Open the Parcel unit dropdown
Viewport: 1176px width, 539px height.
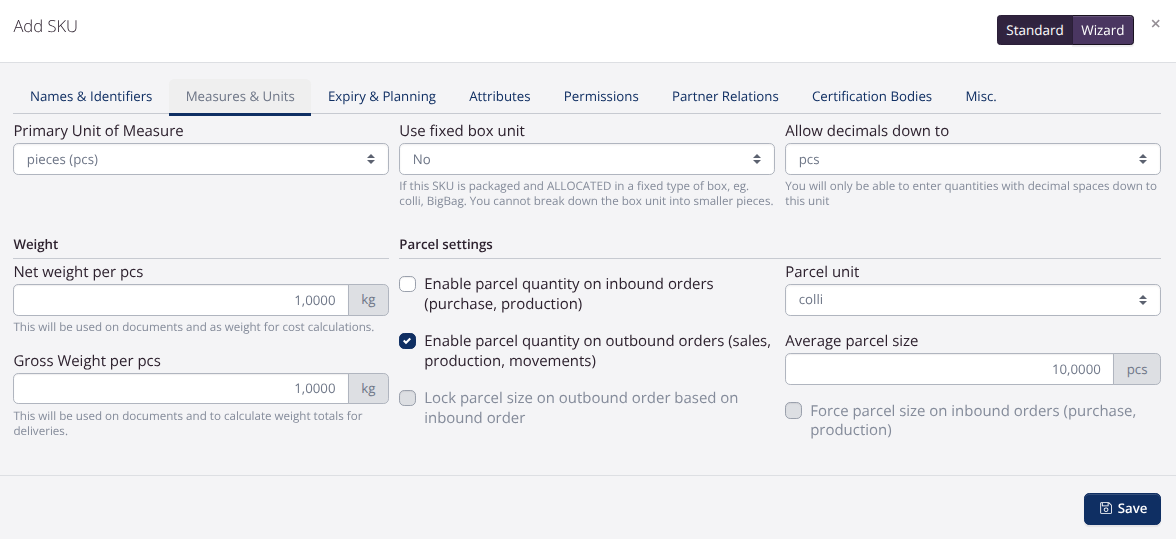972,299
